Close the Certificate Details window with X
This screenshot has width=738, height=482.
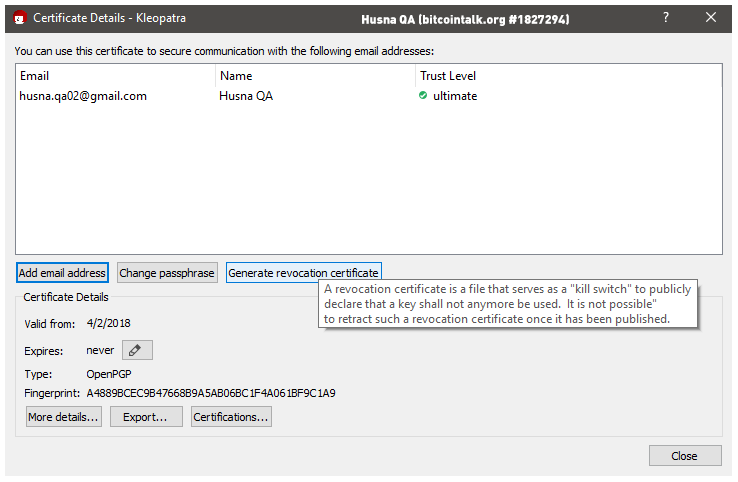point(711,18)
